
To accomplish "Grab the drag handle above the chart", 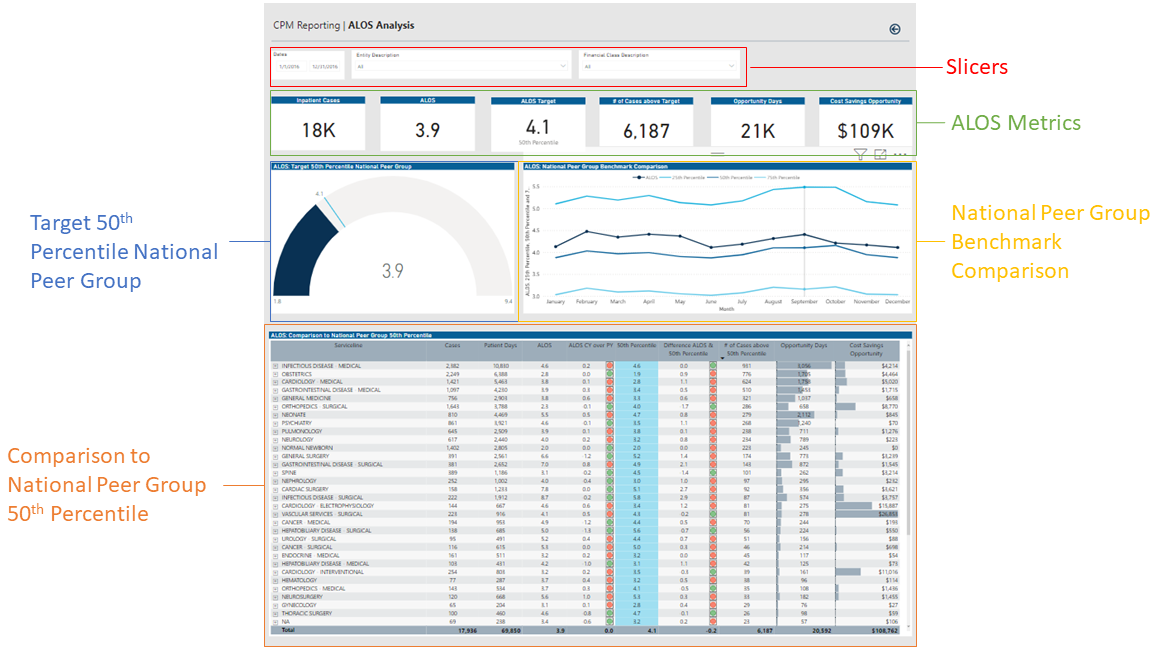I will pos(716,153).
